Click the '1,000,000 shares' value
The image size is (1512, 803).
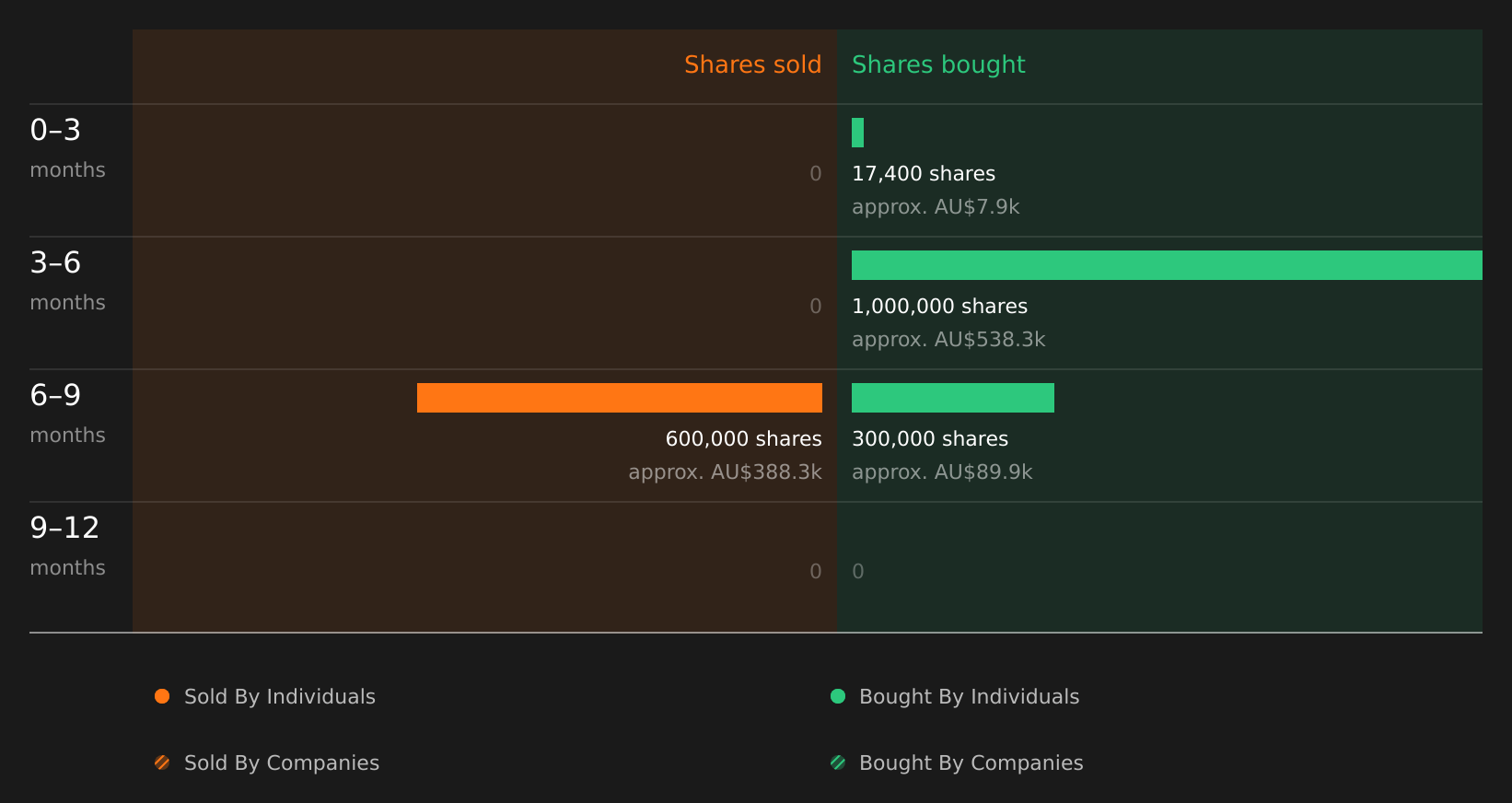[939, 307]
